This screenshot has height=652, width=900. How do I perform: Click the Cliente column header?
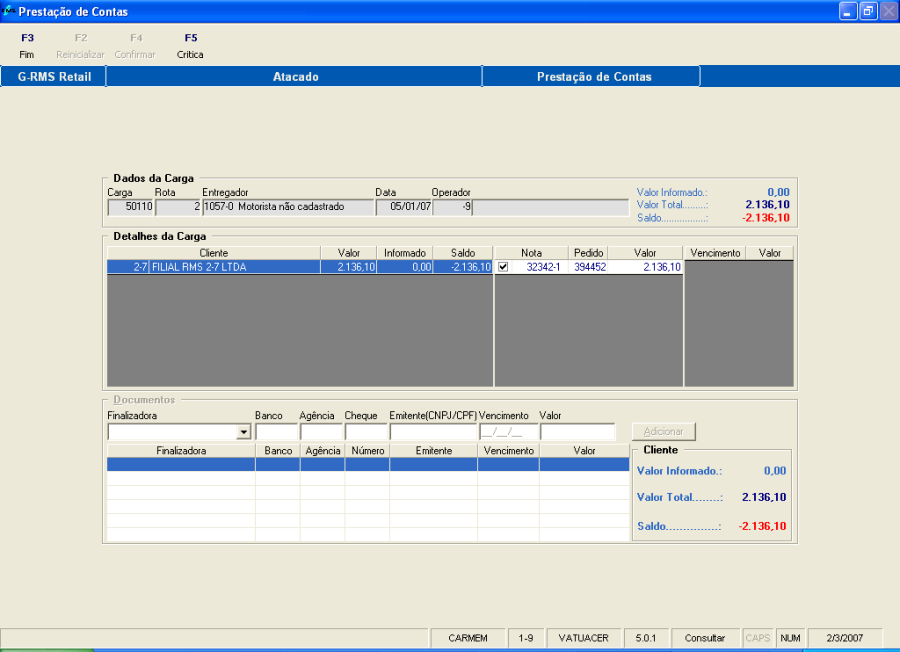pos(214,253)
